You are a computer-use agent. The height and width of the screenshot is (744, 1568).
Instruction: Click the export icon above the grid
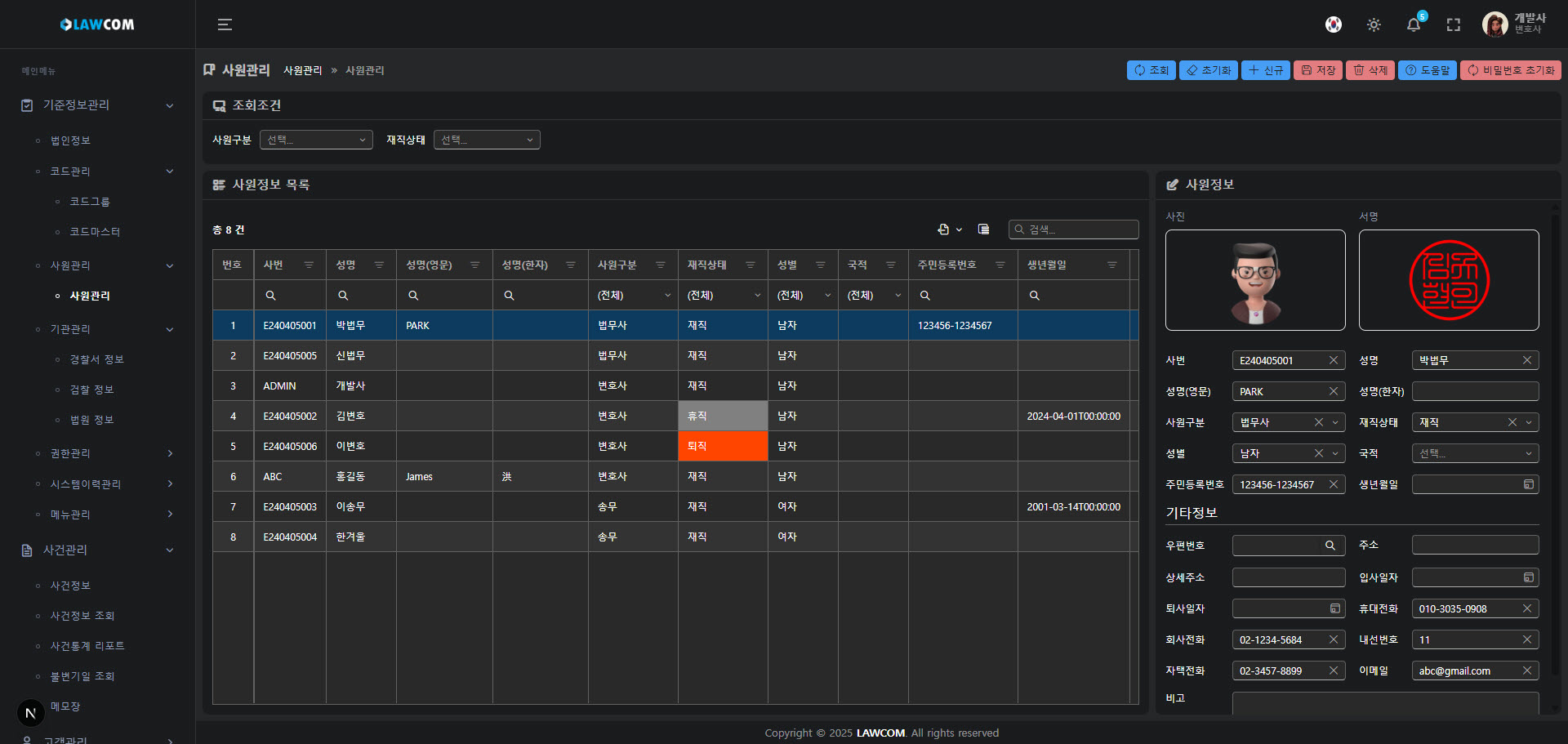pyautogui.click(x=944, y=229)
